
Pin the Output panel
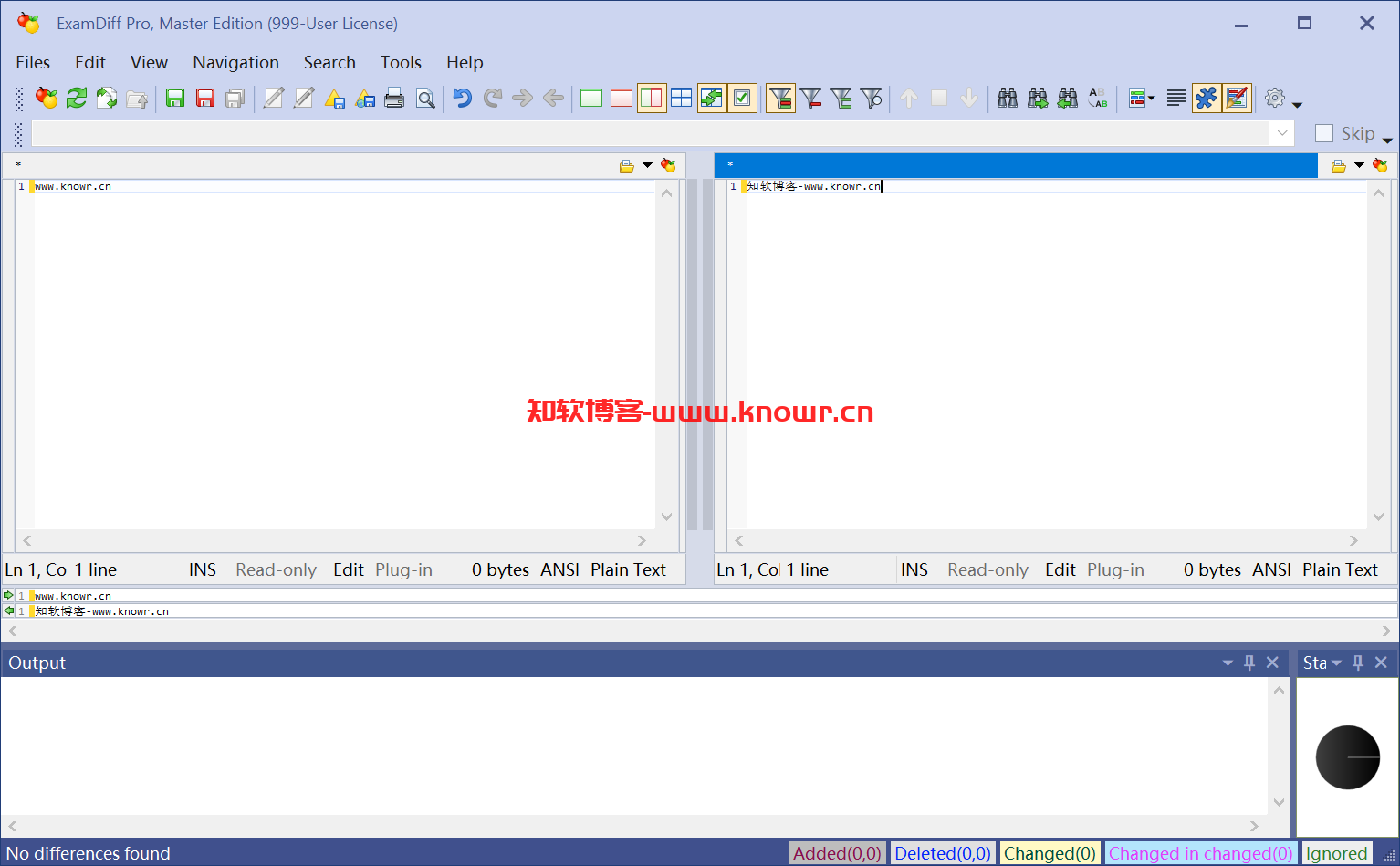1249,663
